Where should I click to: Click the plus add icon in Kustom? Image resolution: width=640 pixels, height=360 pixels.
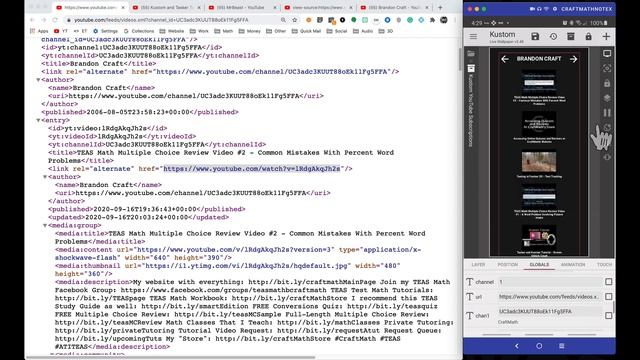click(606, 36)
